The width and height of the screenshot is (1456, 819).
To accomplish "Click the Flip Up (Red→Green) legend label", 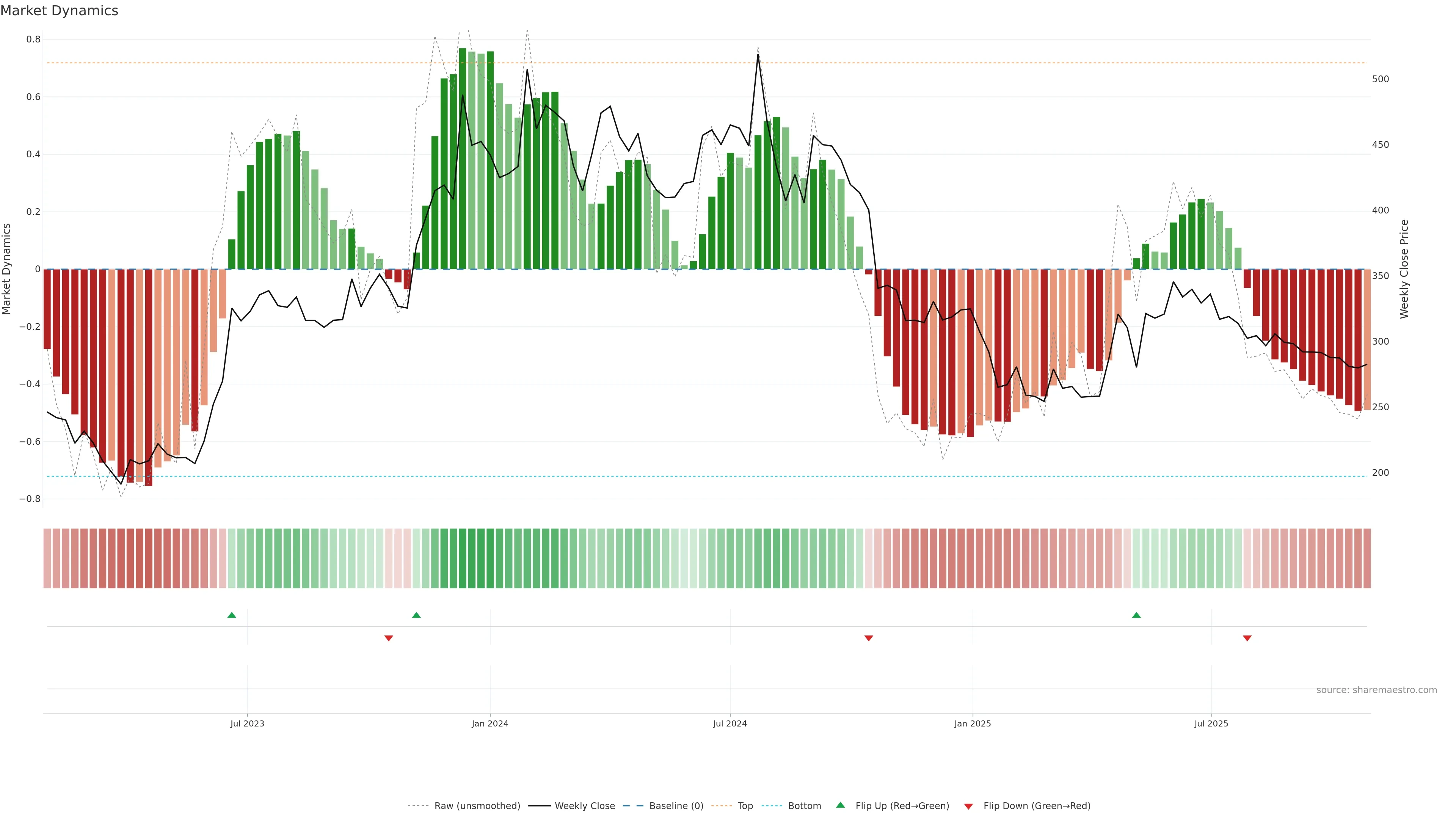I will point(902,806).
